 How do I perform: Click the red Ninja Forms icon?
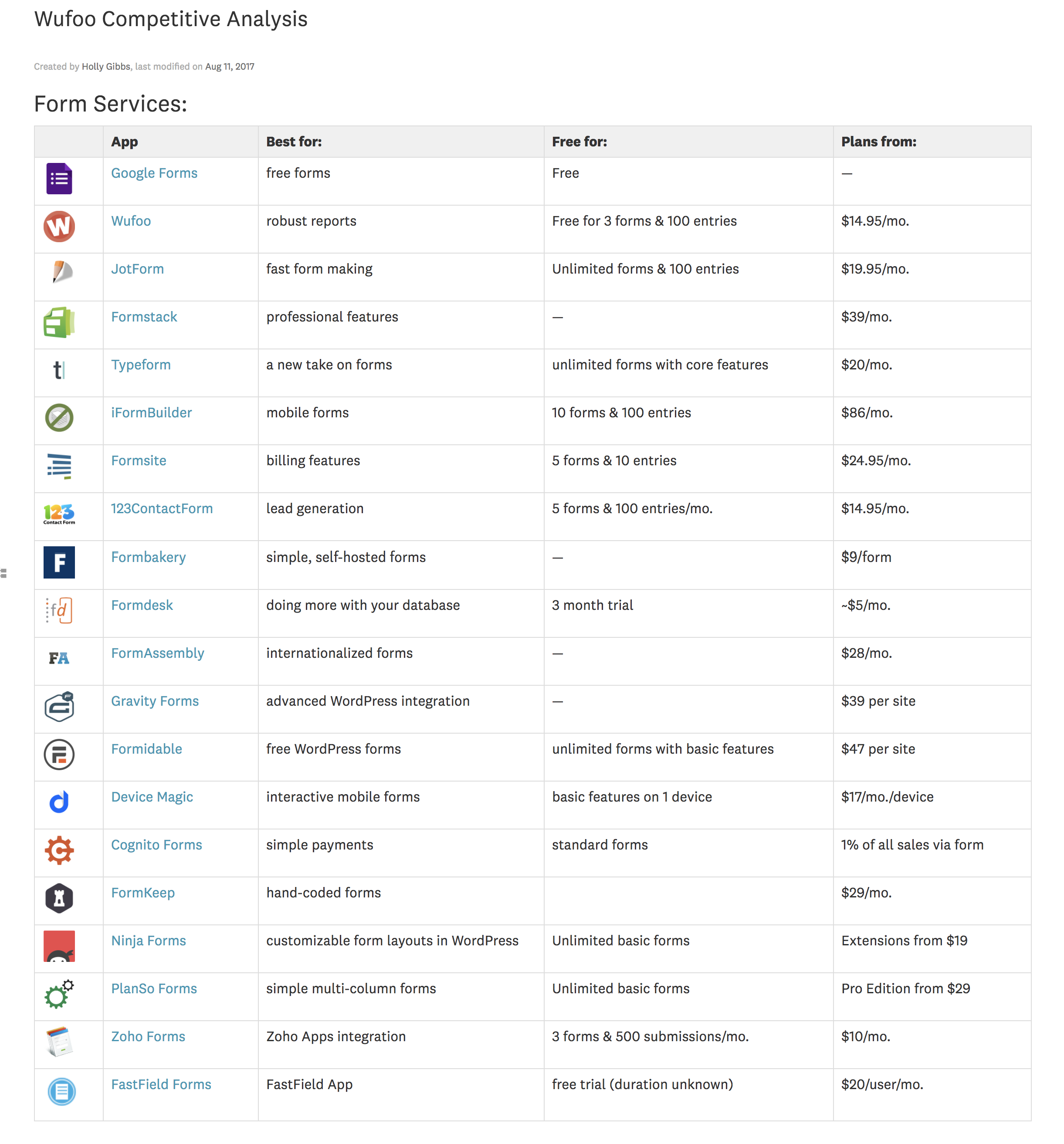click(59, 946)
